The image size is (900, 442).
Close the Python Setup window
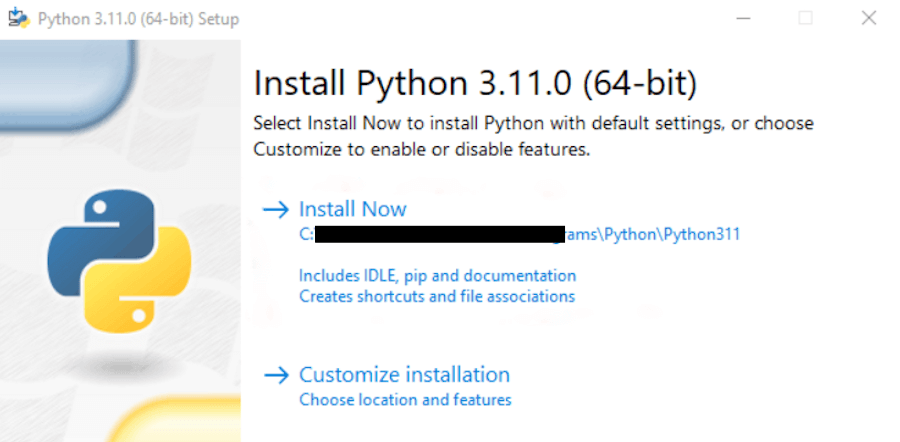click(869, 19)
